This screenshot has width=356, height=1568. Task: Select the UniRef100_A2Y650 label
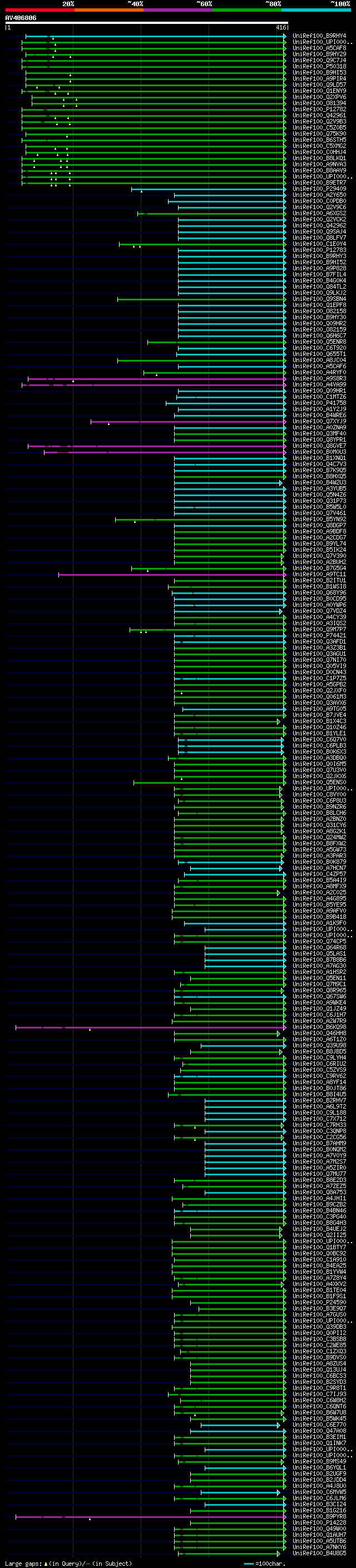tap(319, 195)
